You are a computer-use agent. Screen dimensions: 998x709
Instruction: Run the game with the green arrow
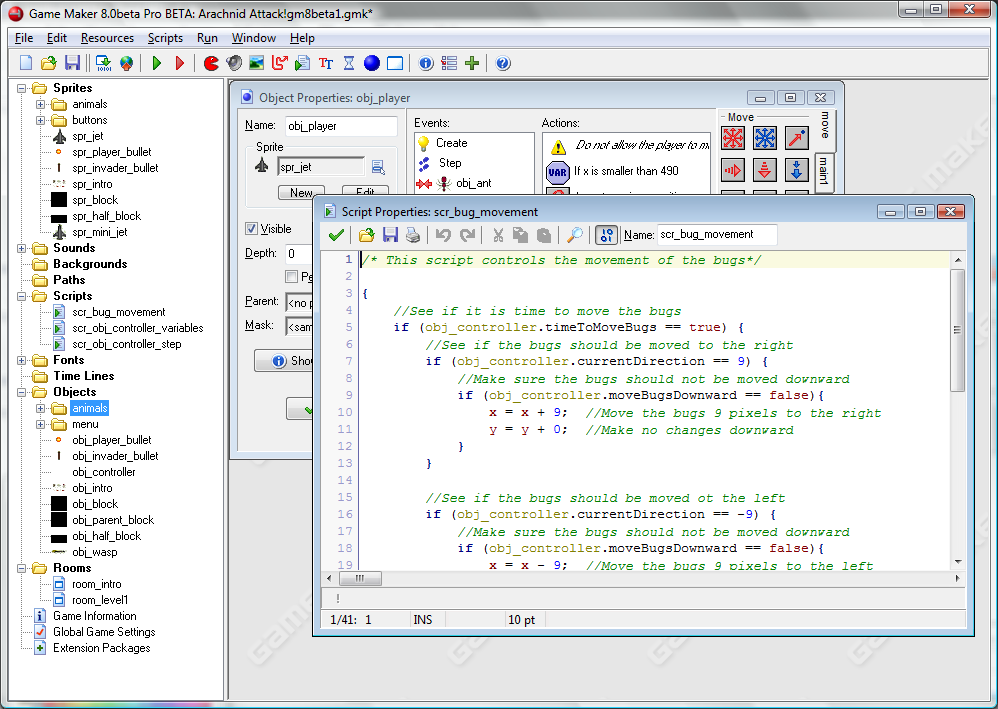pyautogui.click(x=157, y=63)
